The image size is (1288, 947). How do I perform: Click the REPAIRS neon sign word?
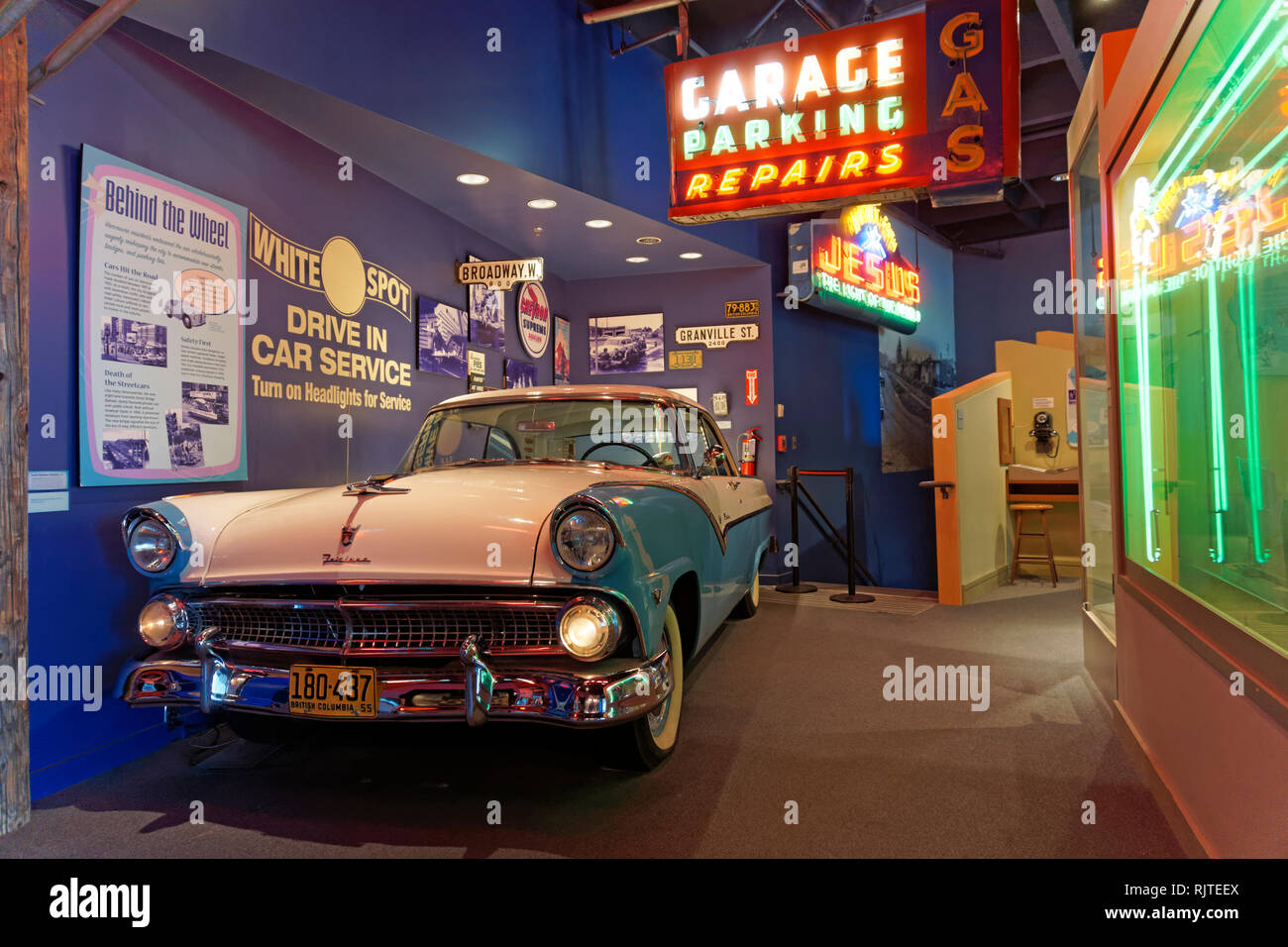794,172
